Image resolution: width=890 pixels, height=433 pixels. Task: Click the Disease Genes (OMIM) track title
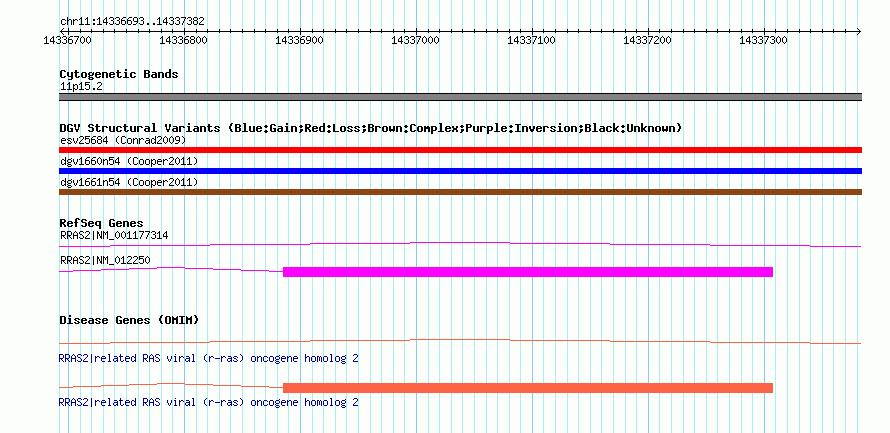click(129, 320)
